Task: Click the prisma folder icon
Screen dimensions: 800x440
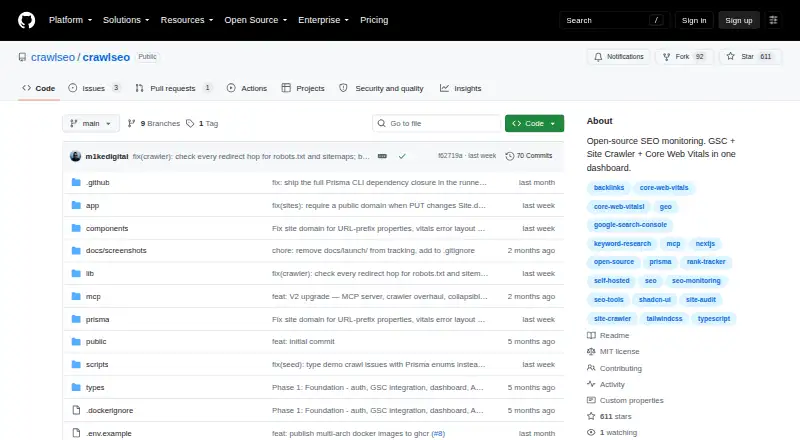Action: coord(76,319)
